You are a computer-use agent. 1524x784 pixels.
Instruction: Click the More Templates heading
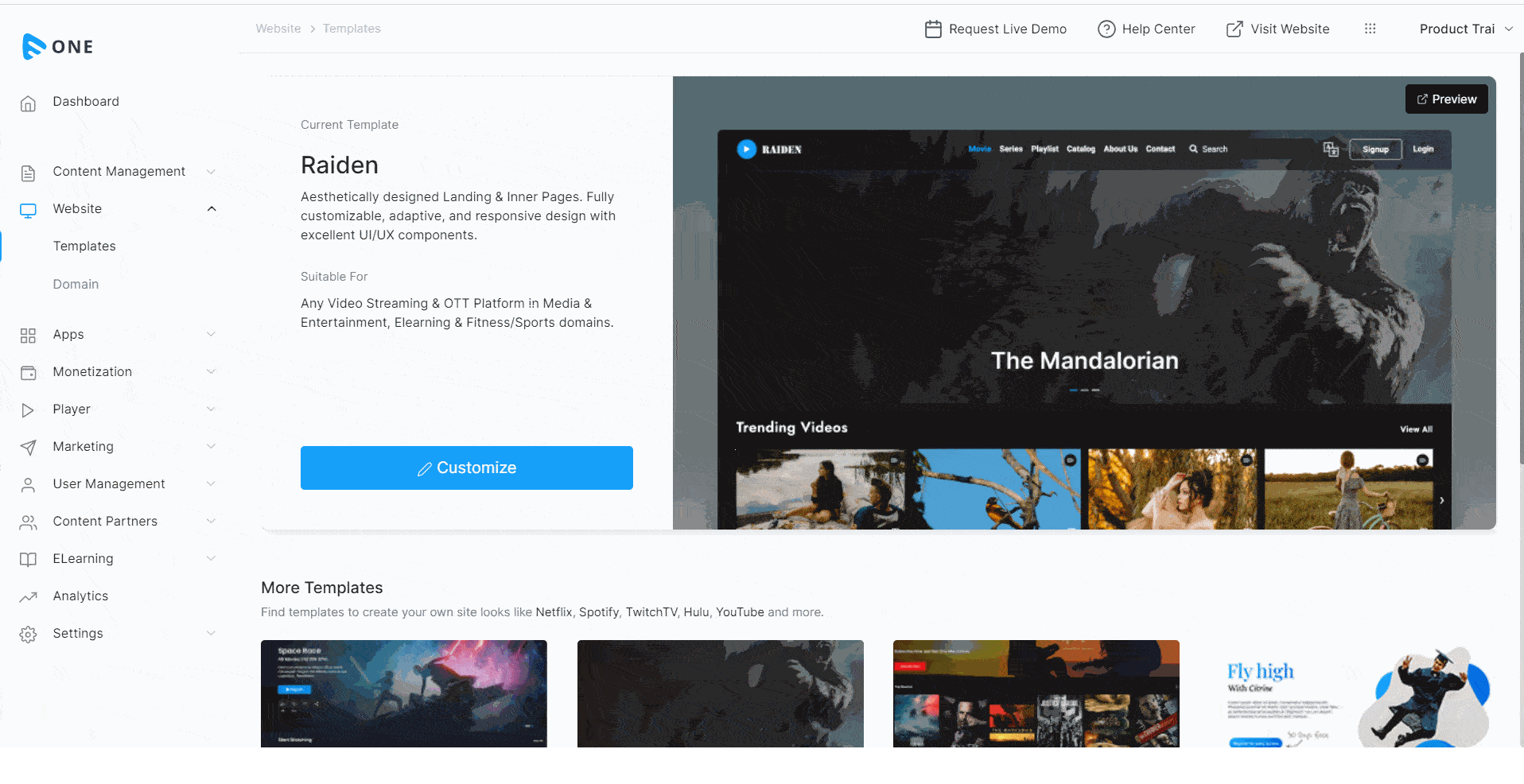tap(322, 588)
